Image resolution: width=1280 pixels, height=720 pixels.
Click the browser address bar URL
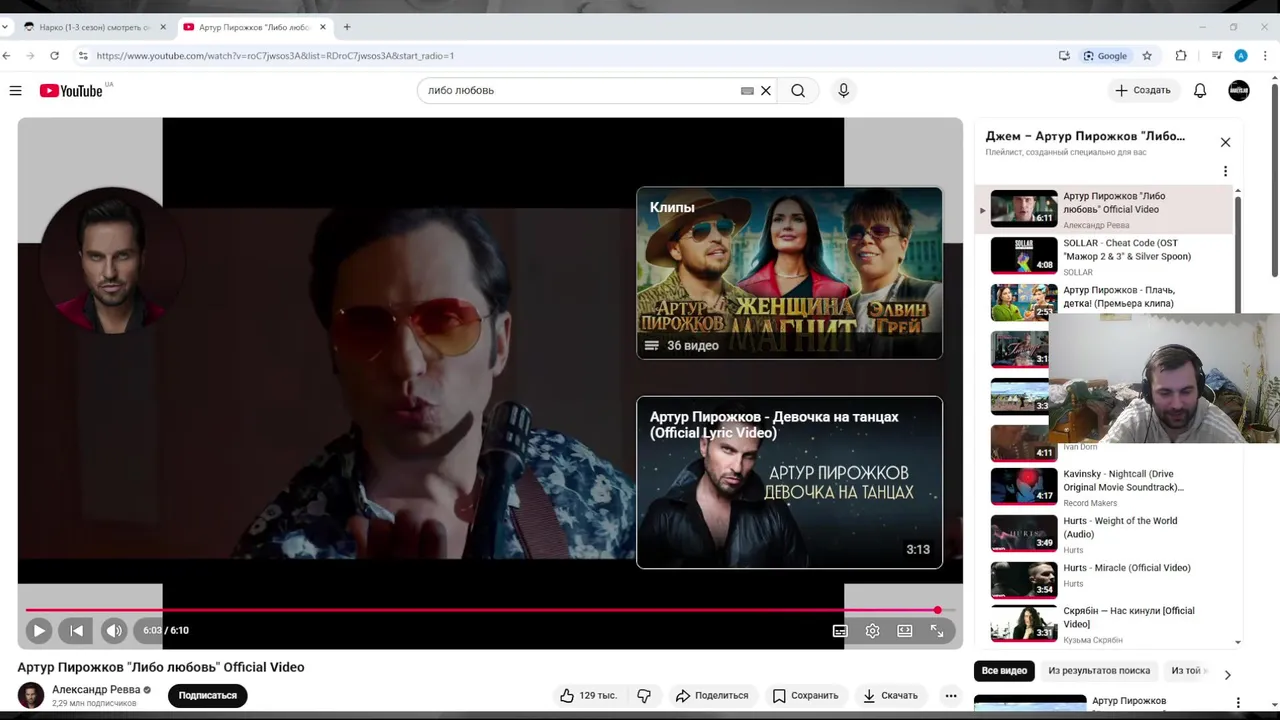click(x=275, y=56)
